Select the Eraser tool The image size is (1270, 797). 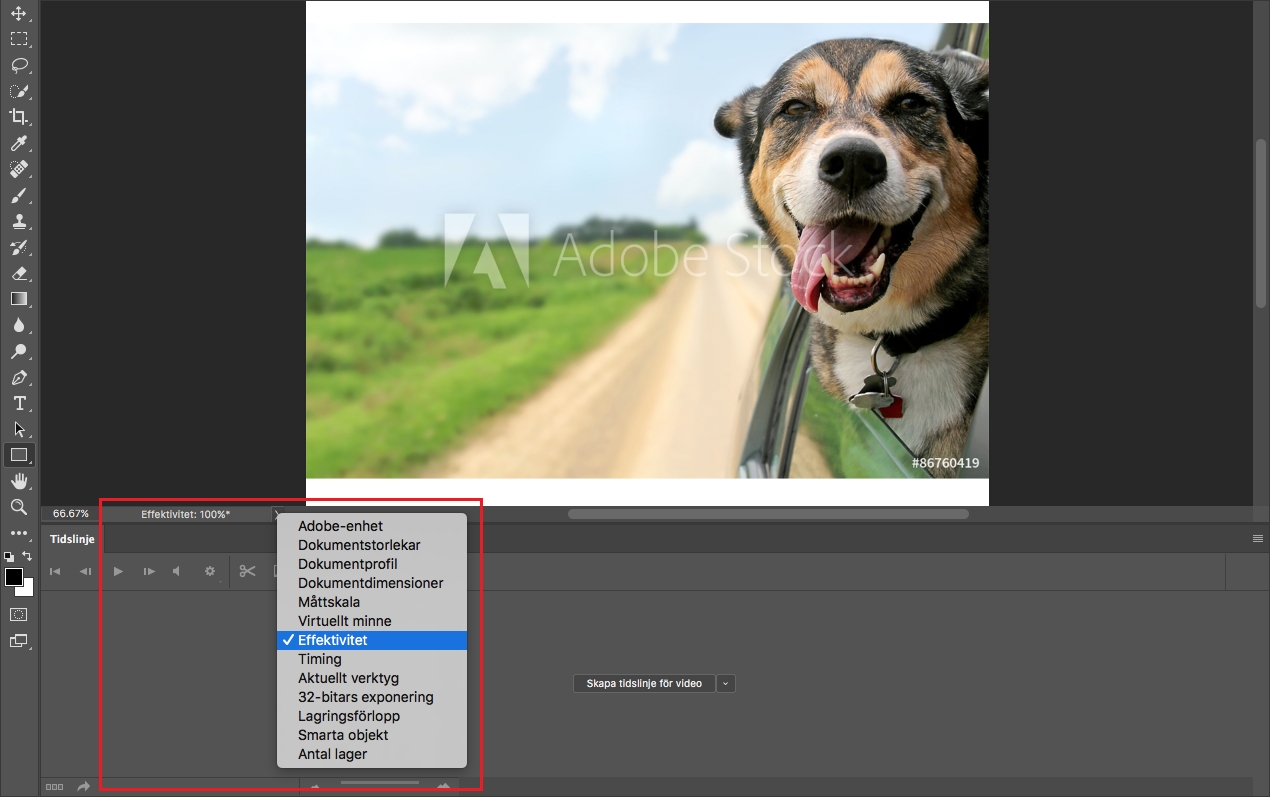tap(19, 273)
